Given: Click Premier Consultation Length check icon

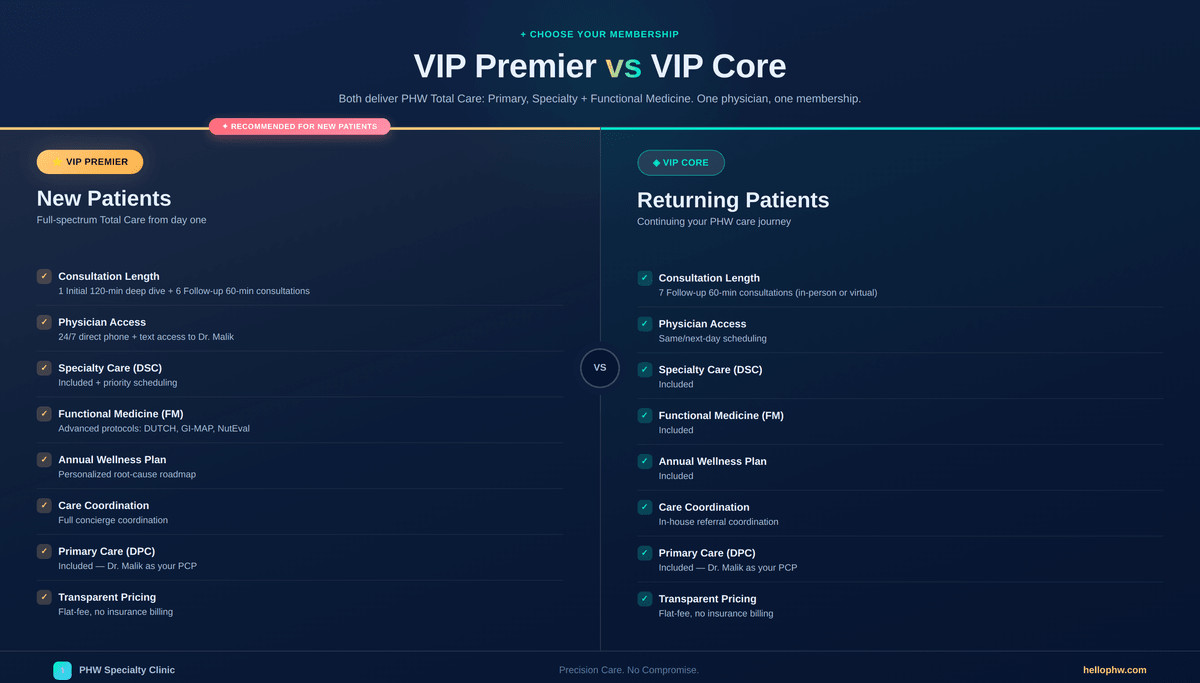Looking at the screenshot, I should coord(44,276).
